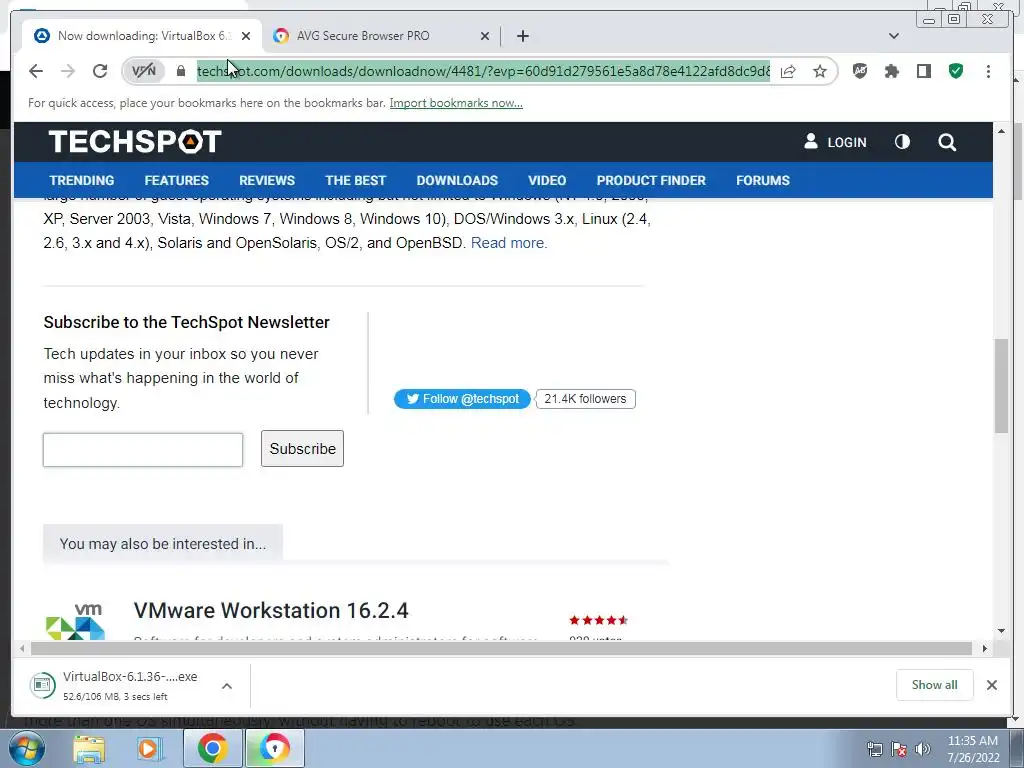Close the Now downloading VirtualBox tab
The width and height of the screenshot is (1024, 768).
(x=246, y=36)
